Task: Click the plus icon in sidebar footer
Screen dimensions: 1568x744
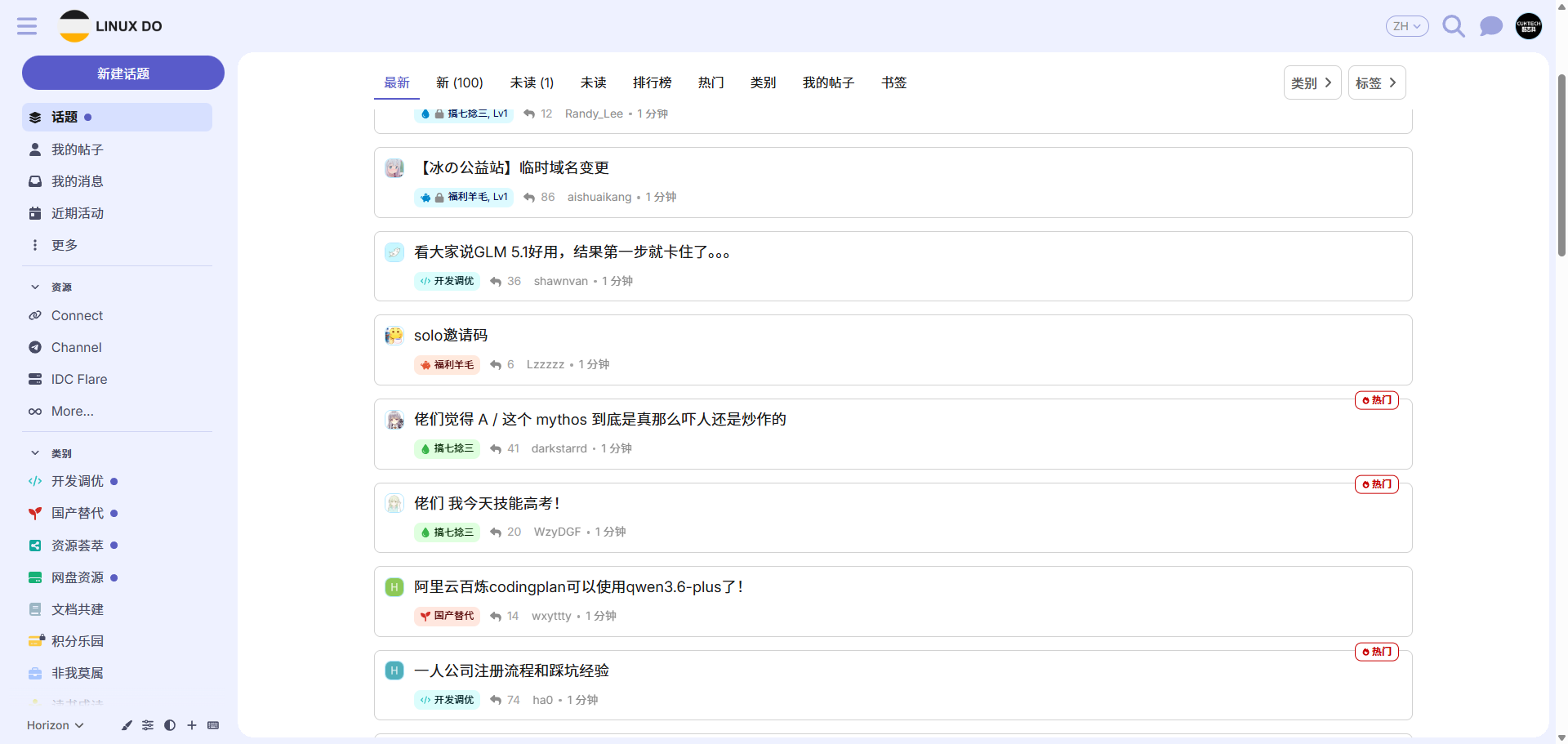Action: pyautogui.click(x=192, y=725)
